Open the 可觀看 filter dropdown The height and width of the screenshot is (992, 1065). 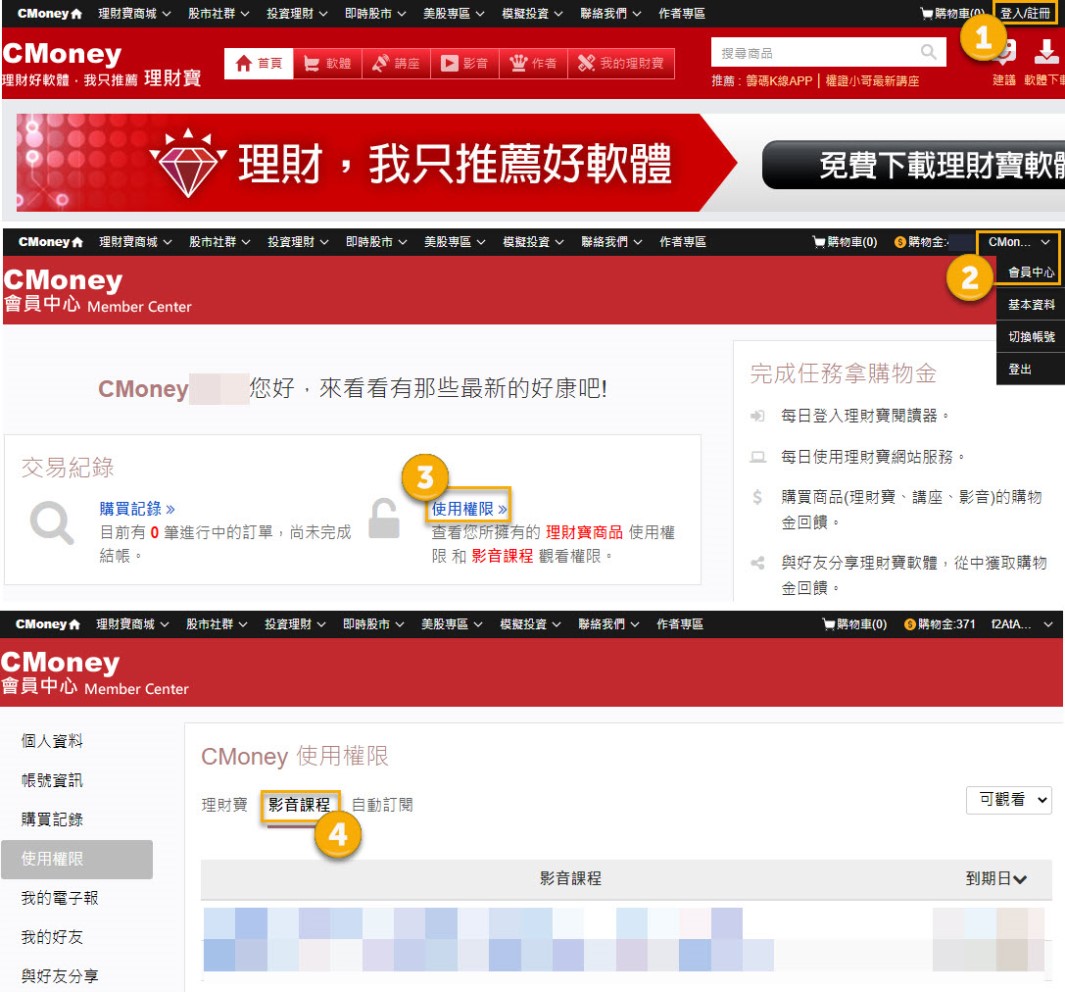(x=1009, y=800)
